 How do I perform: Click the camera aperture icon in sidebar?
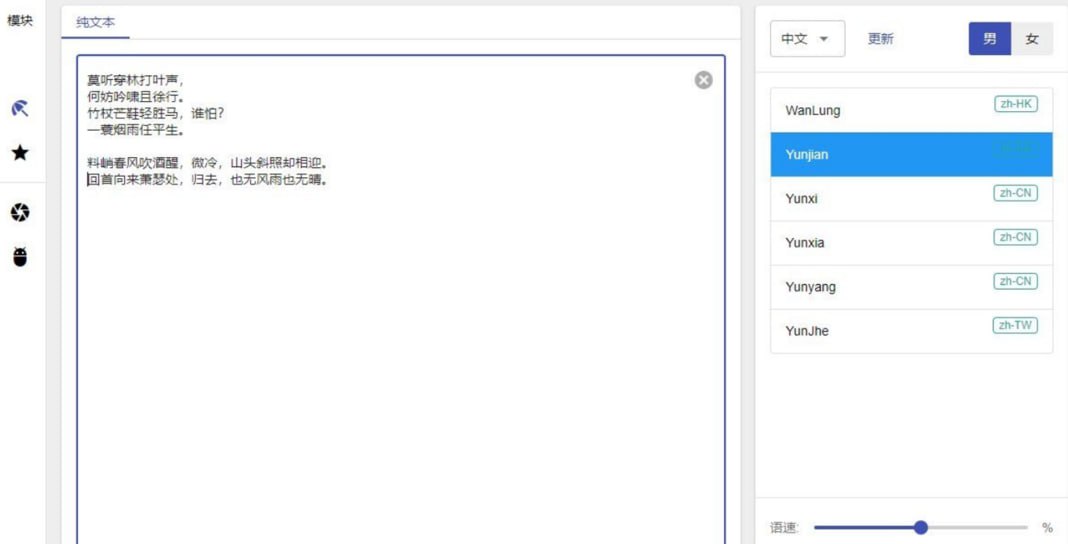coord(20,212)
